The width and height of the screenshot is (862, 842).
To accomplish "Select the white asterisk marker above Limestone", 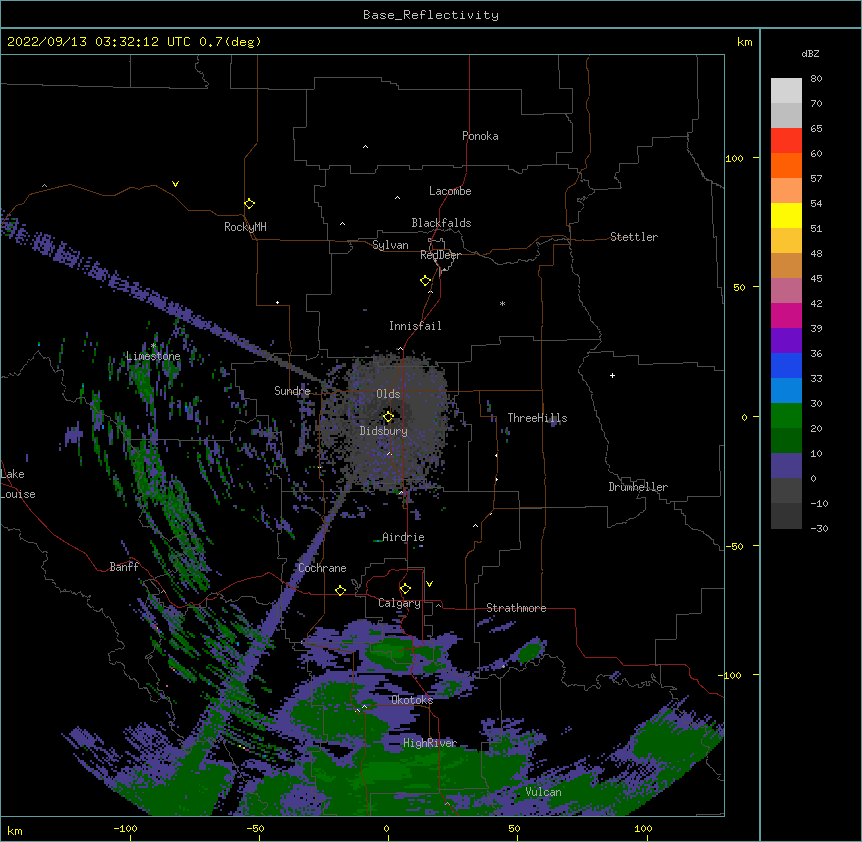I will (153, 346).
